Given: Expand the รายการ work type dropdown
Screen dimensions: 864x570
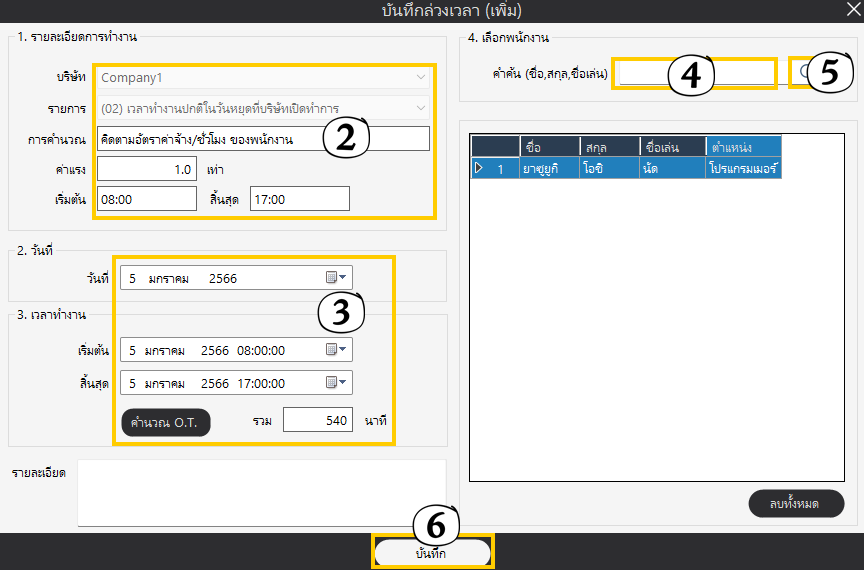Looking at the screenshot, I should [x=421, y=107].
